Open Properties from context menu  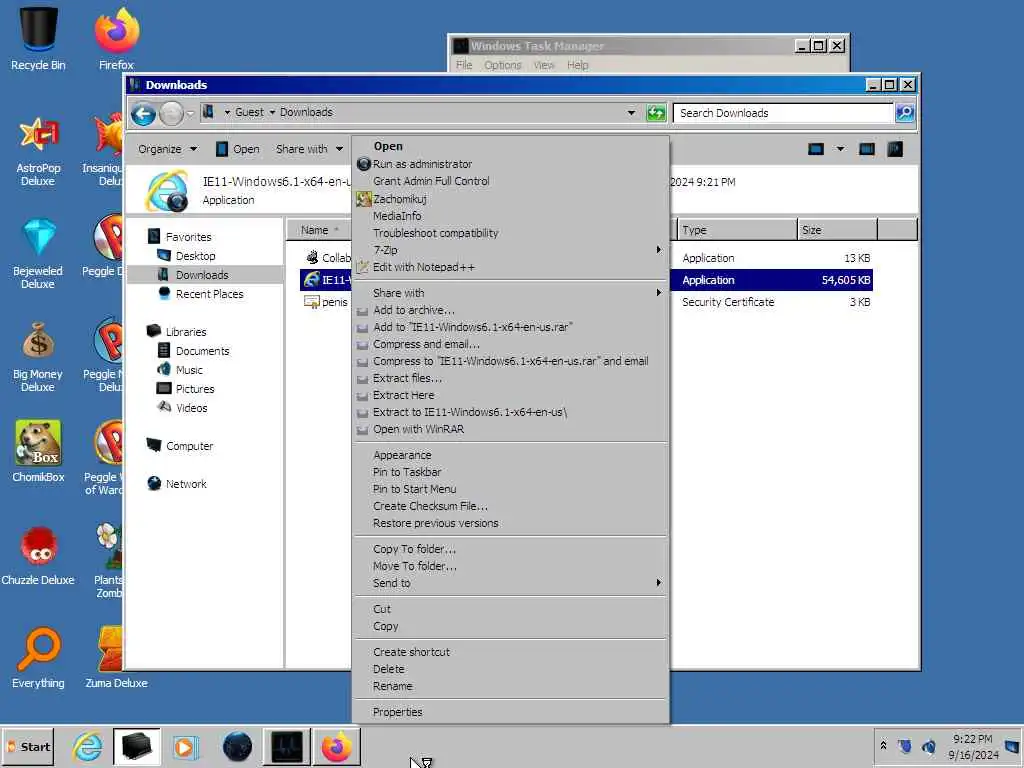(511, 712)
